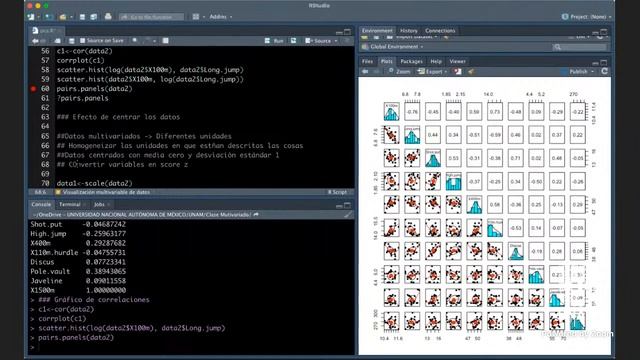This screenshot has height=360, width=640.
Task: Compile report notebook icon in editor
Action: [x=165, y=41]
